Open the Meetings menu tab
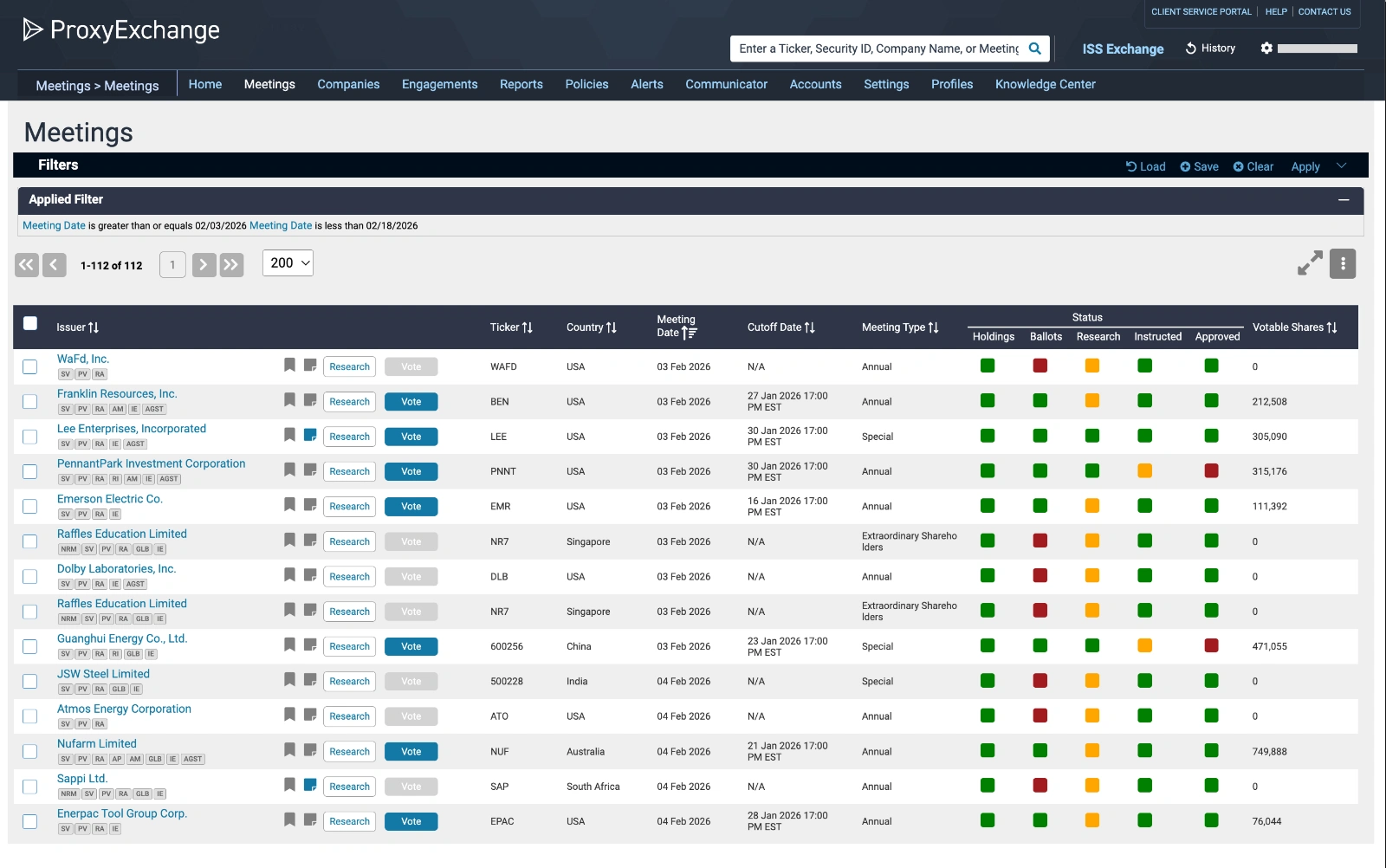 [x=269, y=84]
